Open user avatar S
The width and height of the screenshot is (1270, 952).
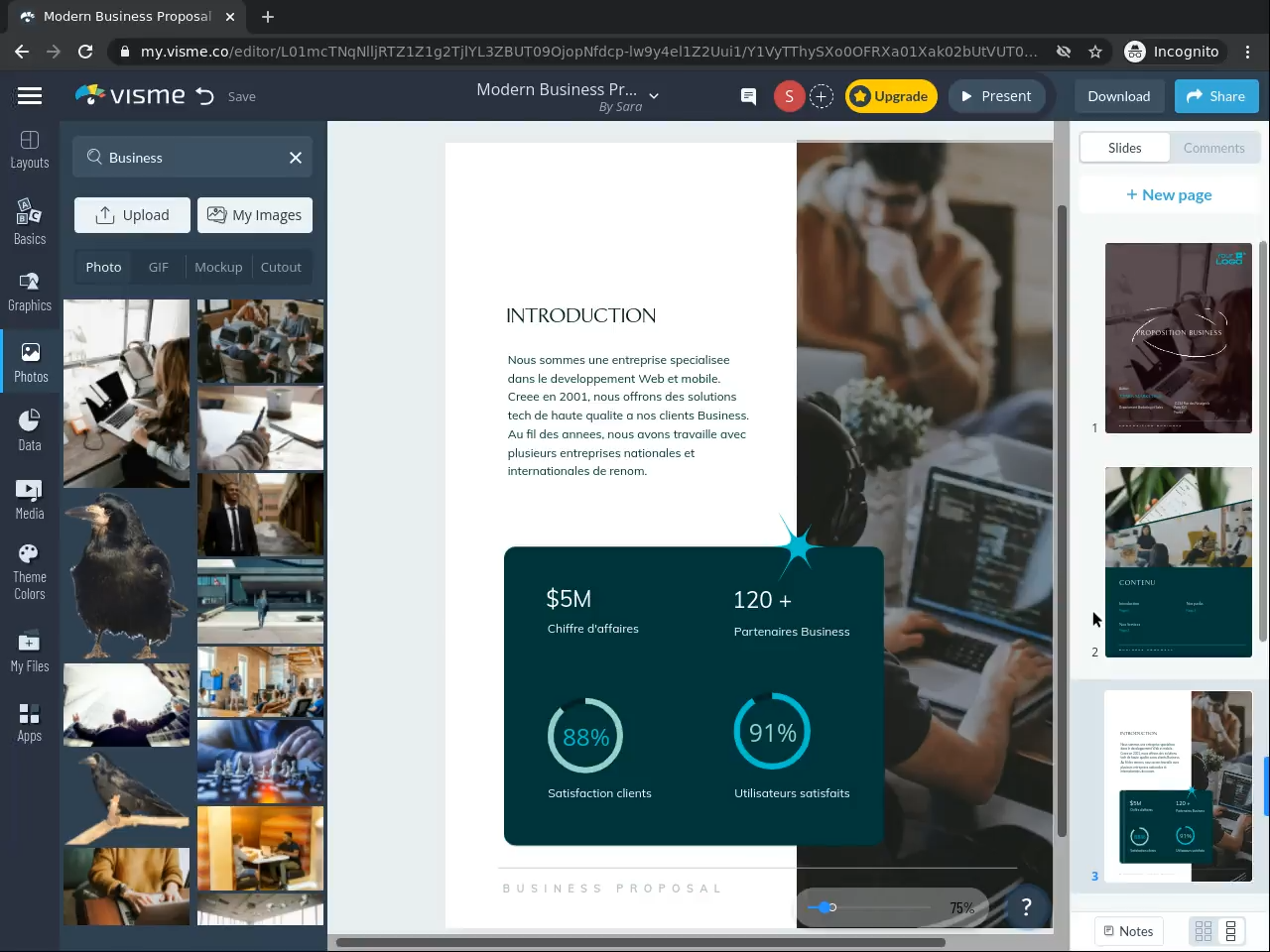pos(789,96)
